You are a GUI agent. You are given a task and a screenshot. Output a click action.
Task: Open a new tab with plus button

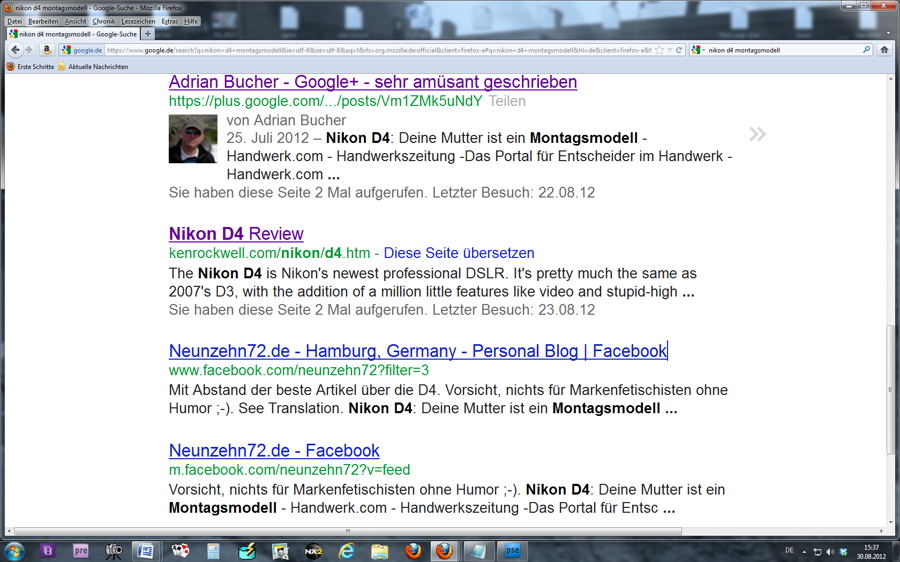coord(148,34)
